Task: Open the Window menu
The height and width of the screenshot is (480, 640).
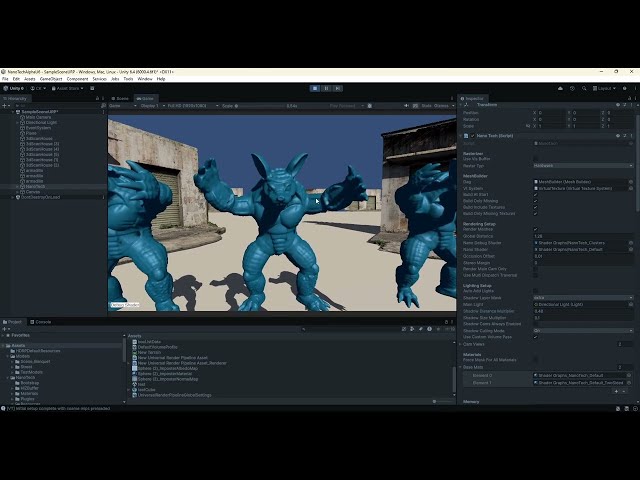Action: (x=145, y=79)
